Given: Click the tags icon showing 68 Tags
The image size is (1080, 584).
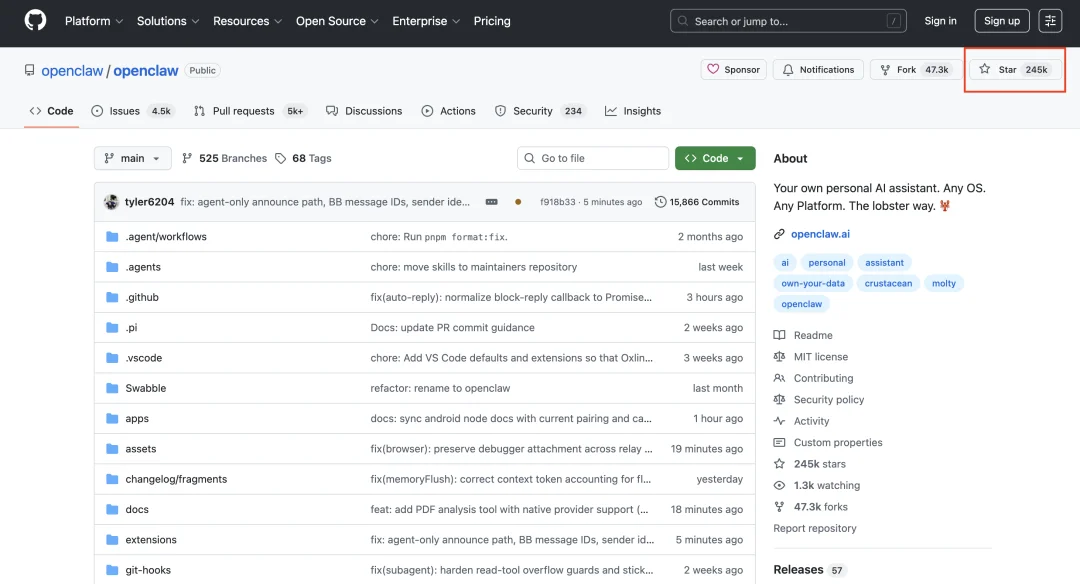Looking at the screenshot, I should tap(281, 158).
